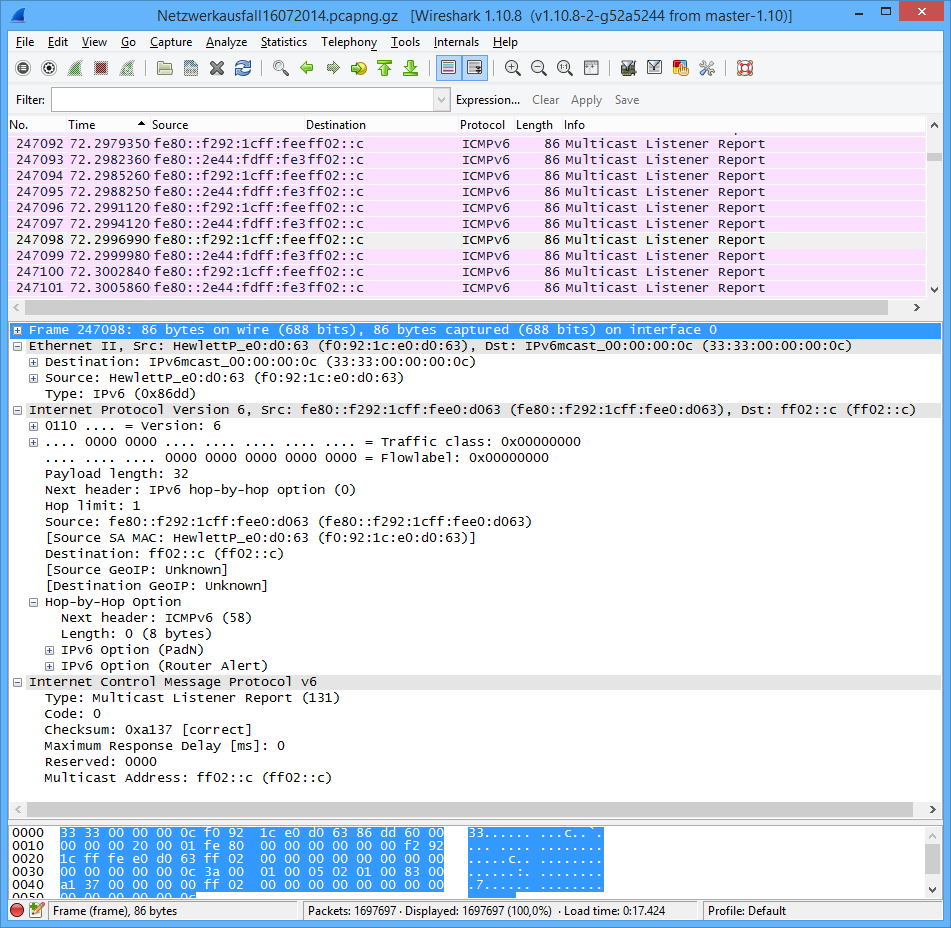Expand the Frame 247098 tree node
Image resolution: width=951 pixels, height=928 pixels.
click(x=18, y=330)
